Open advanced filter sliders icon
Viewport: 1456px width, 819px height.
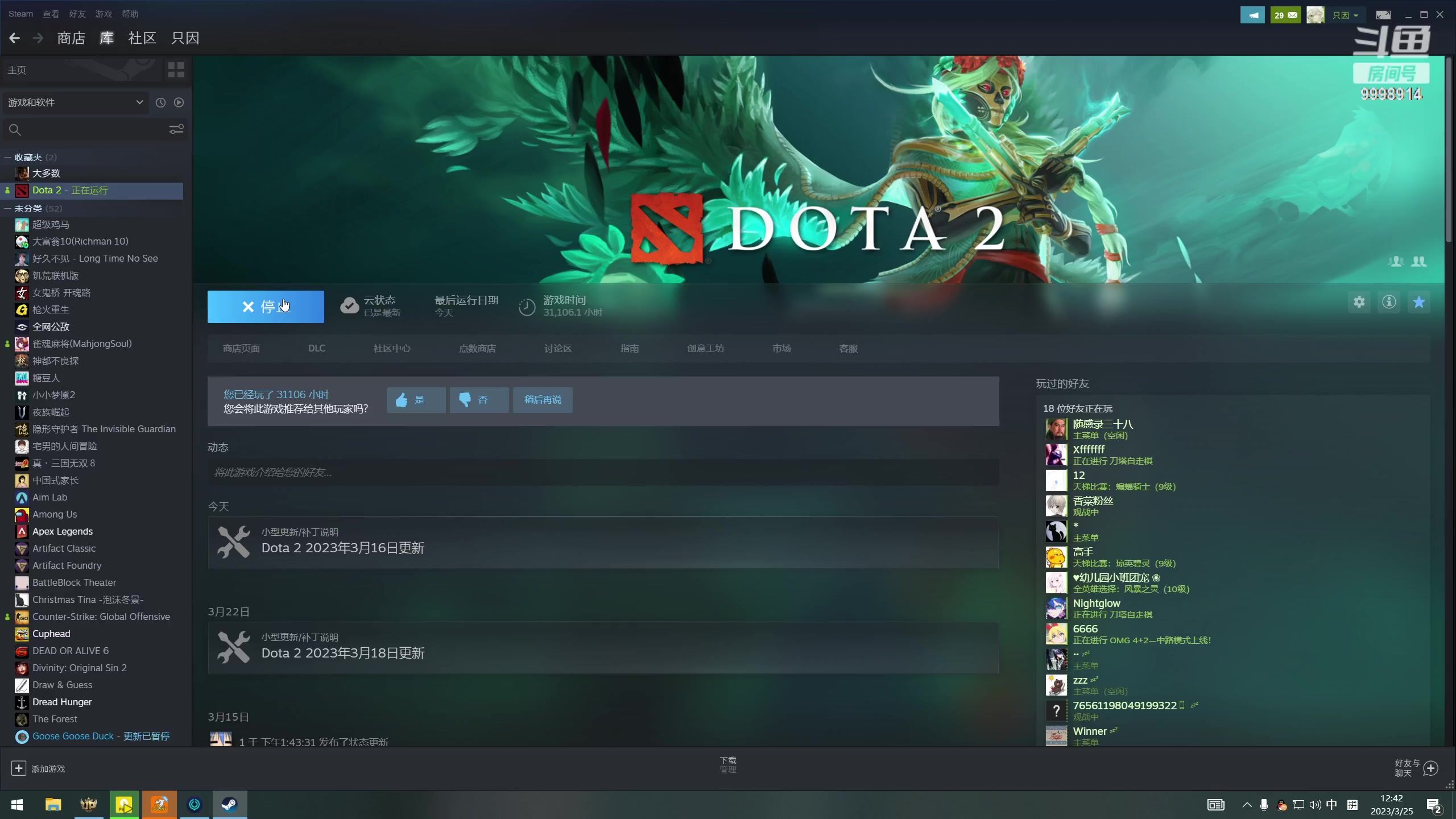coord(176,130)
